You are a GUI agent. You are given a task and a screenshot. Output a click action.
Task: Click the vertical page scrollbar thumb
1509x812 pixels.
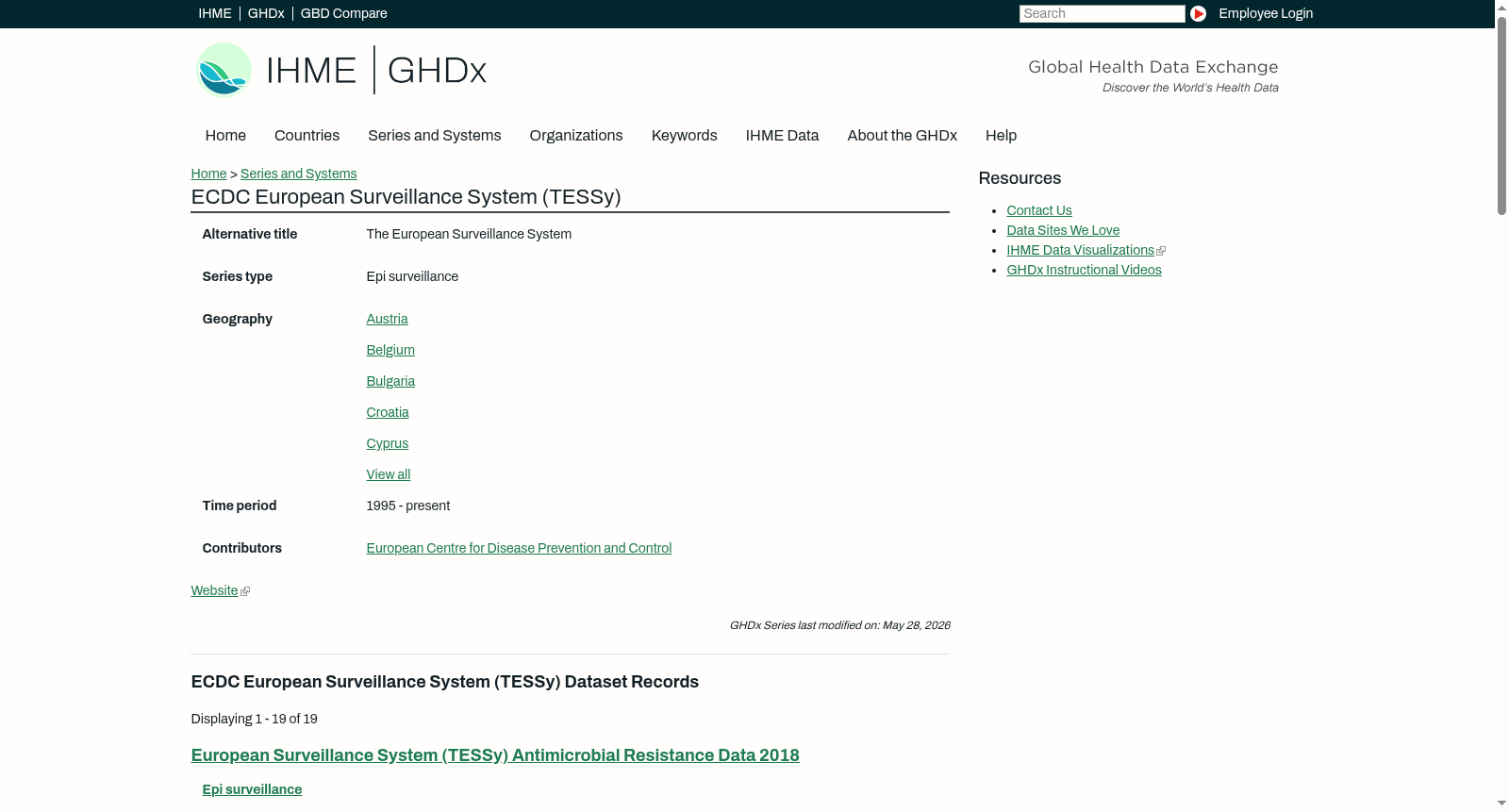[1501, 116]
